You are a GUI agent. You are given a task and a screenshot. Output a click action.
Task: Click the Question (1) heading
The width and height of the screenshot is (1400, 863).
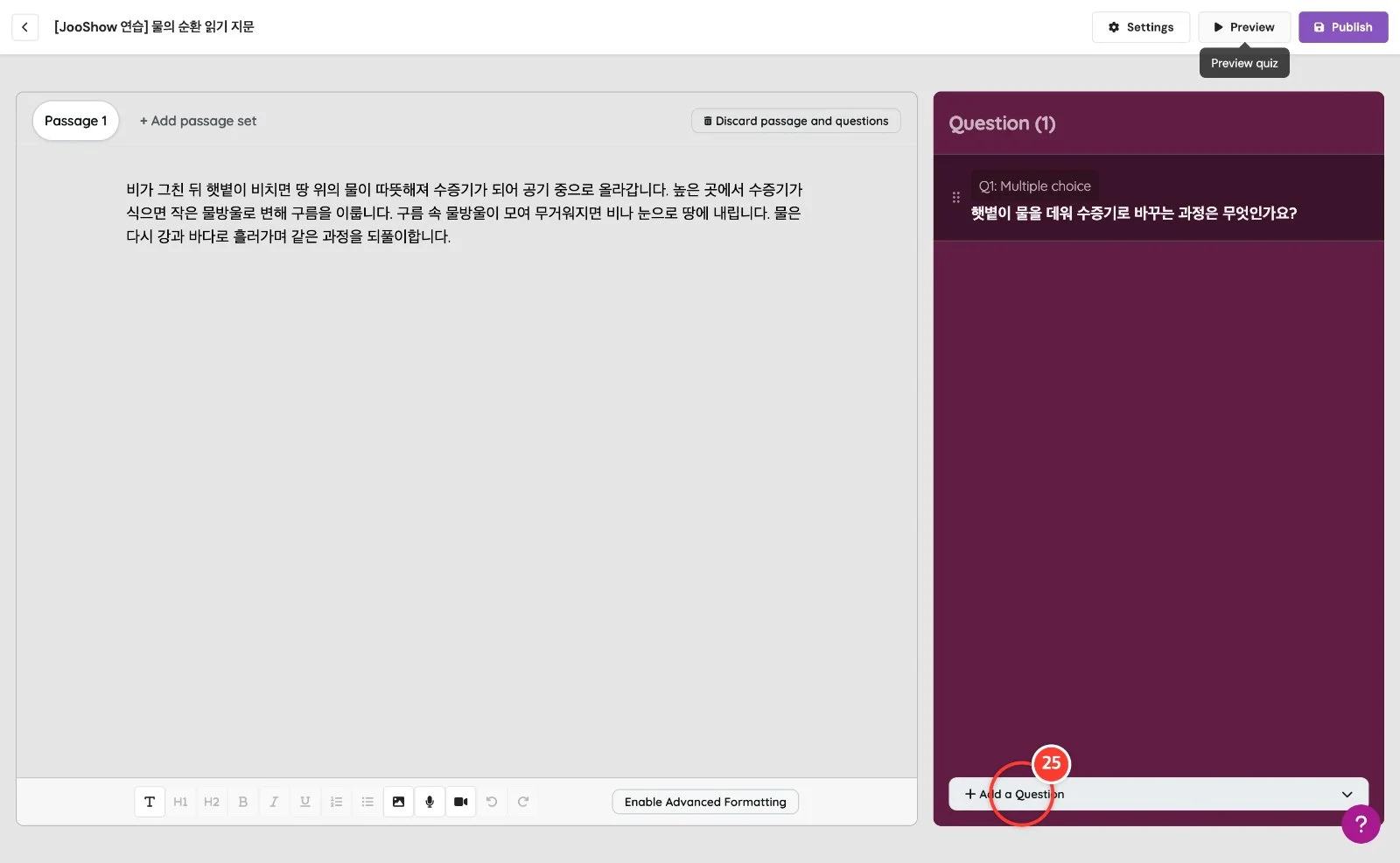tap(1002, 123)
